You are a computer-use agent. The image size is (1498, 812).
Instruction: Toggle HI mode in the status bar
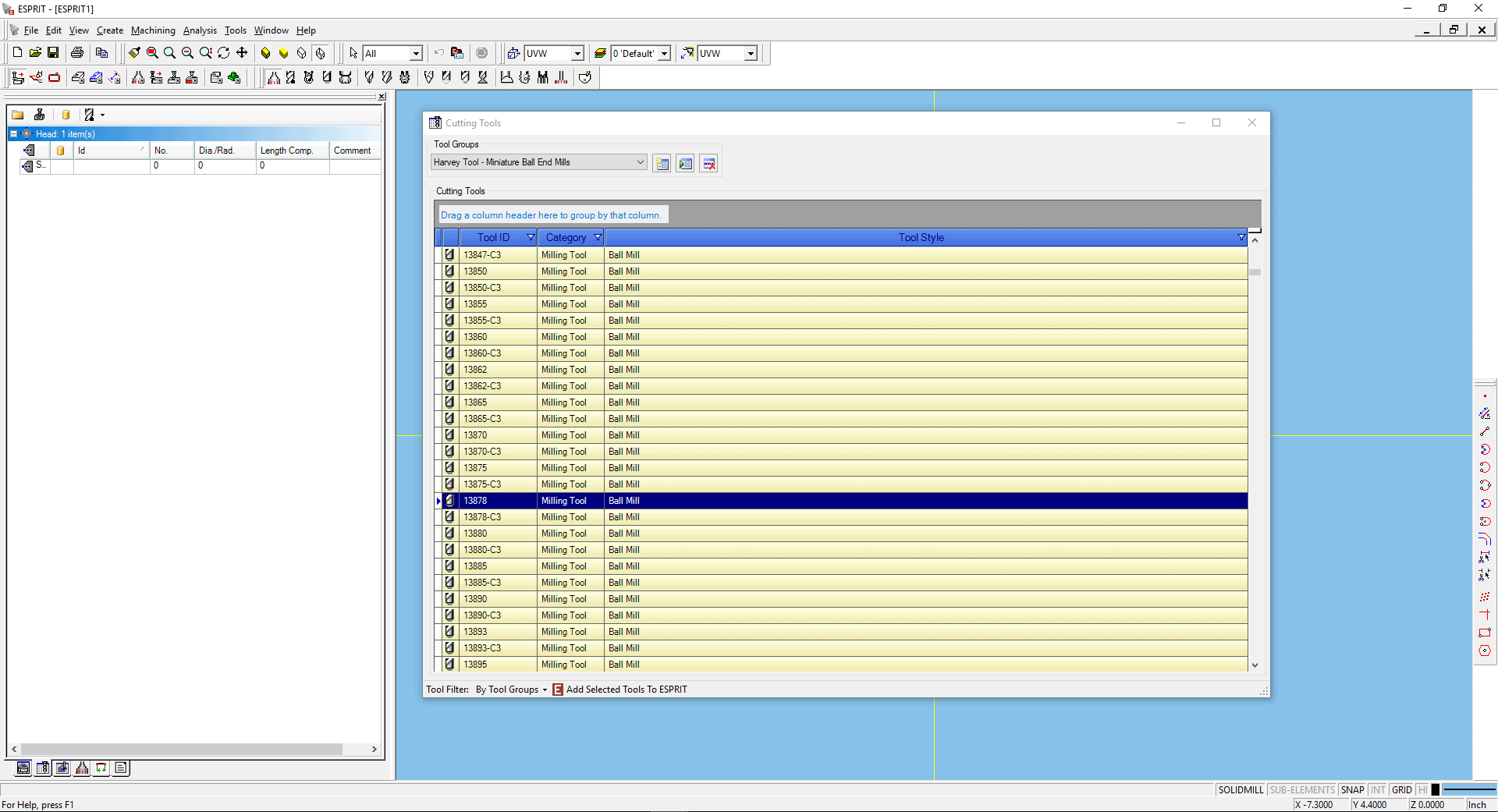(1422, 790)
